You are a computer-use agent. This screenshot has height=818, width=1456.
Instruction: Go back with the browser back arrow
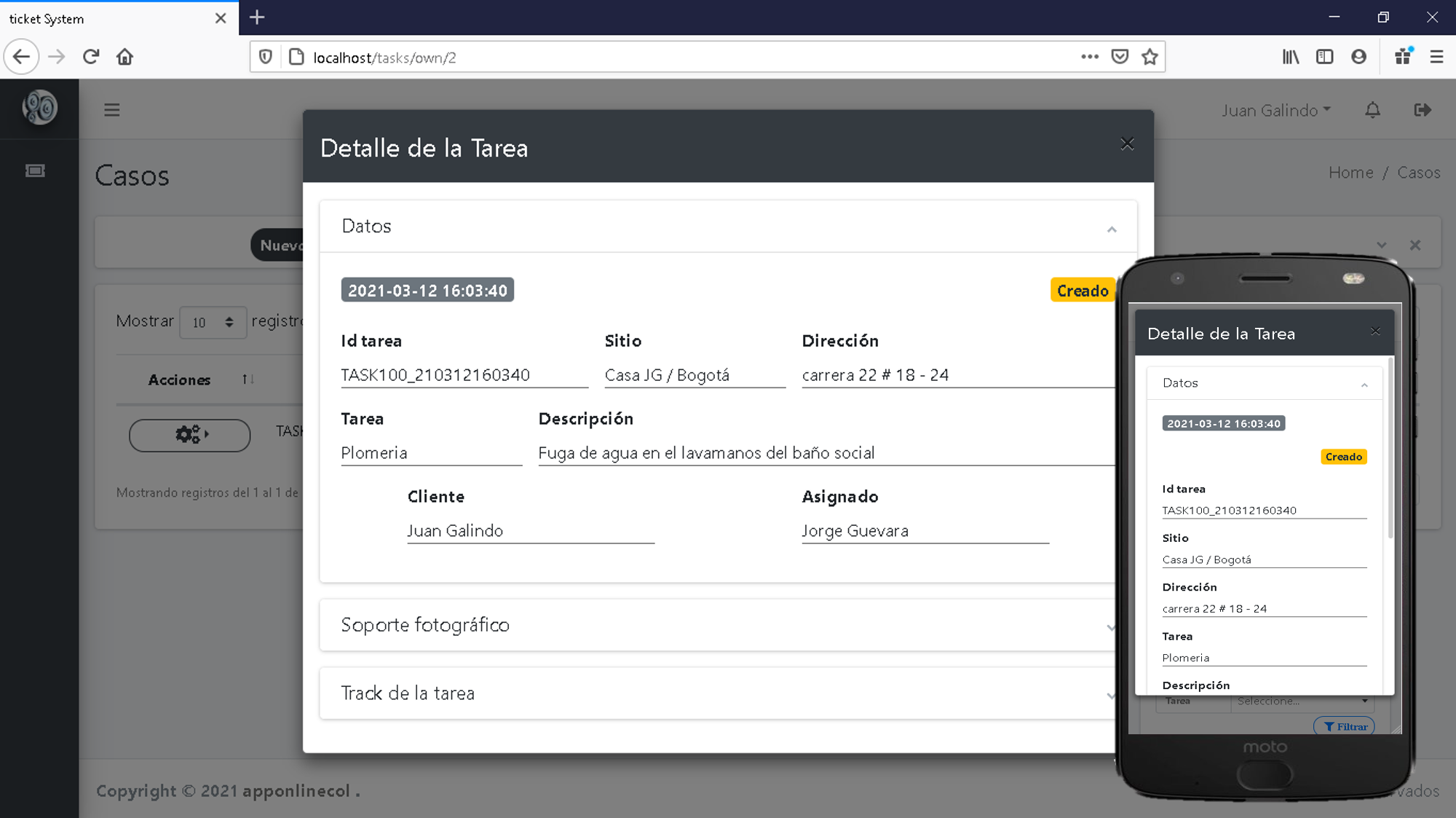point(22,57)
